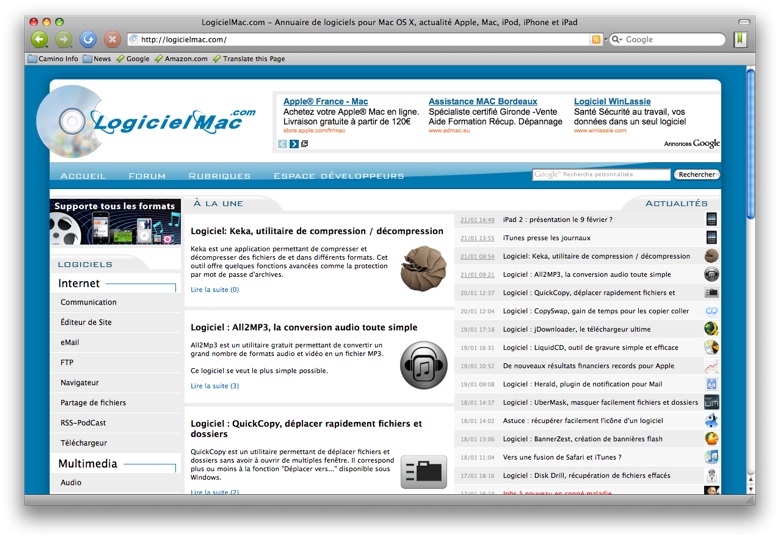Open the Google search engine magnifier dropdown
780x539 pixels.
click(x=617, y=39)
